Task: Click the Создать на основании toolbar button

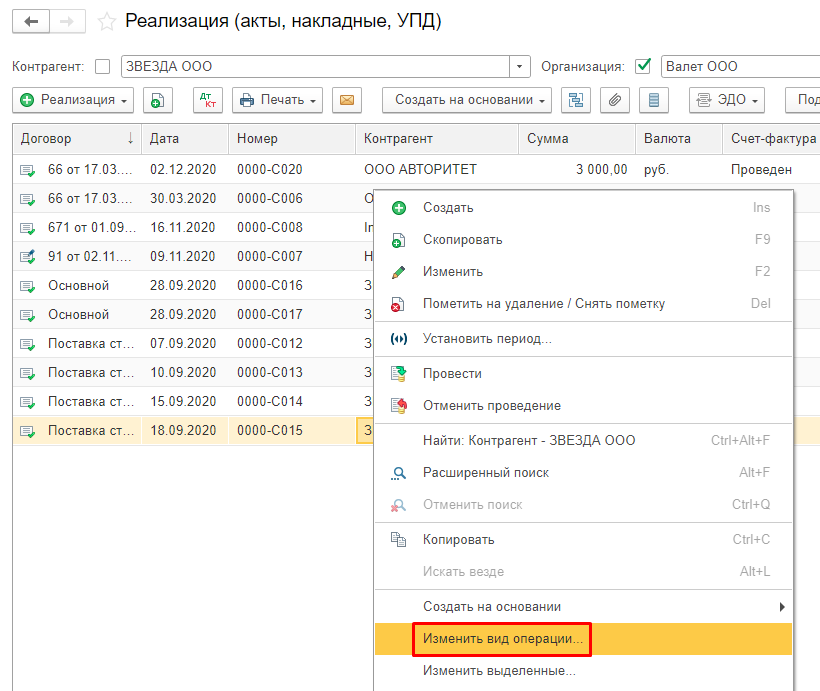Action: (466, 100)
